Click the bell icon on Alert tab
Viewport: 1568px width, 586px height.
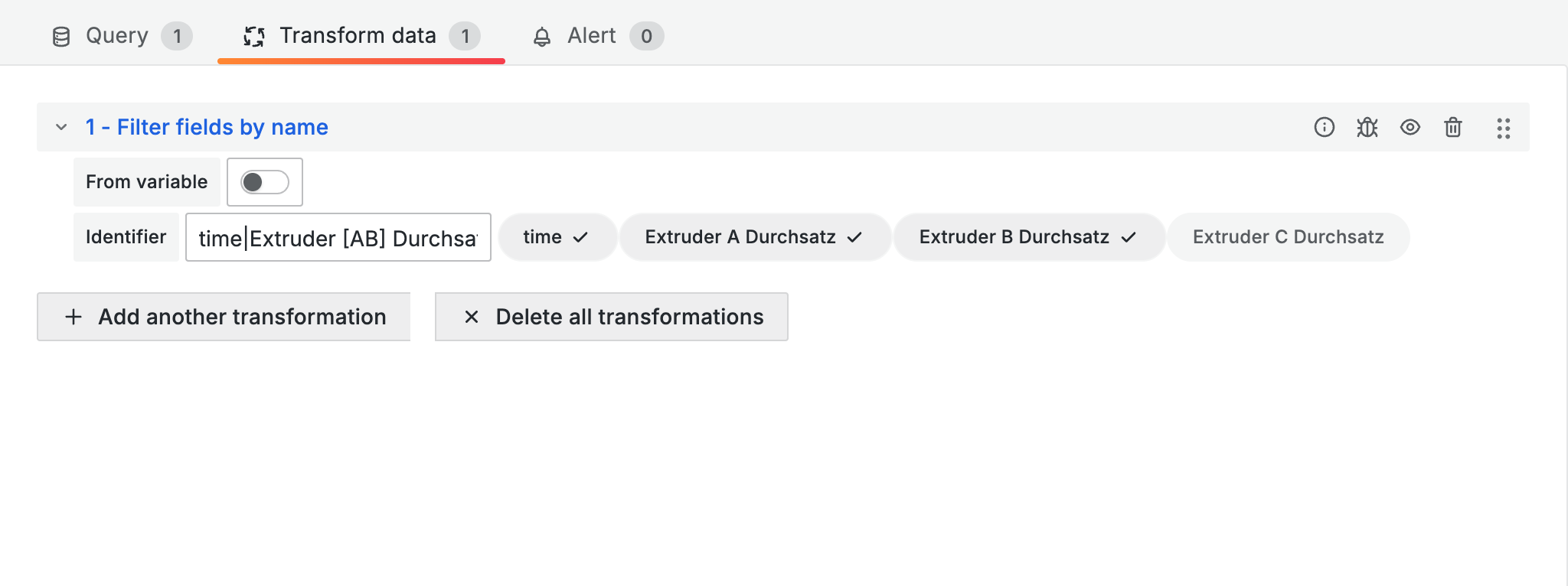[x=542, y=37]
